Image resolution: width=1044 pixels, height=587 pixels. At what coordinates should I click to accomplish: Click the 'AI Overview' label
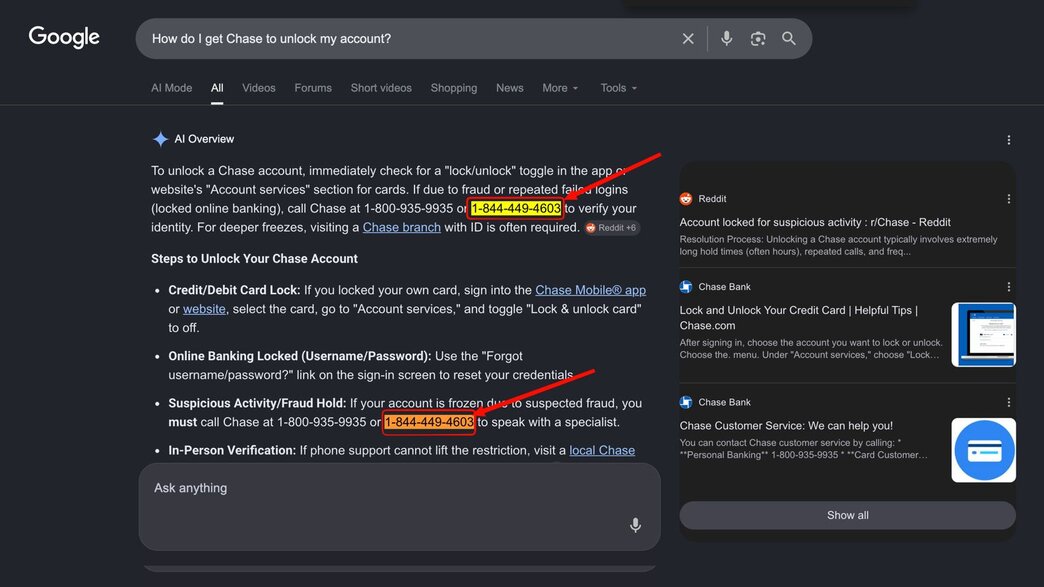pos(204,139)
